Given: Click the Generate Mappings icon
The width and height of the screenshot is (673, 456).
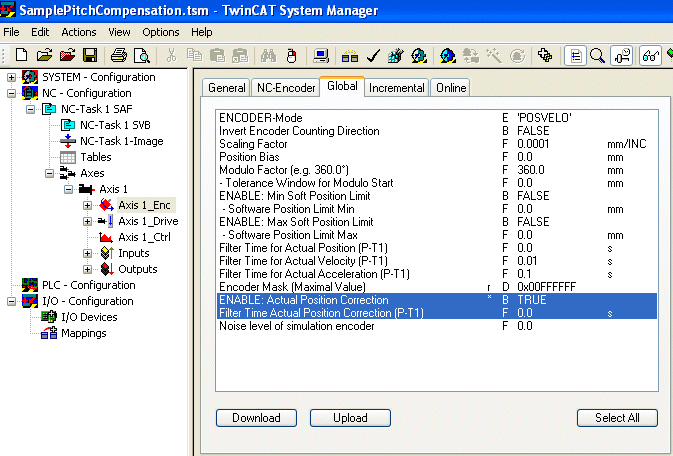Looking at the screenshot, I should coord(350,55).
